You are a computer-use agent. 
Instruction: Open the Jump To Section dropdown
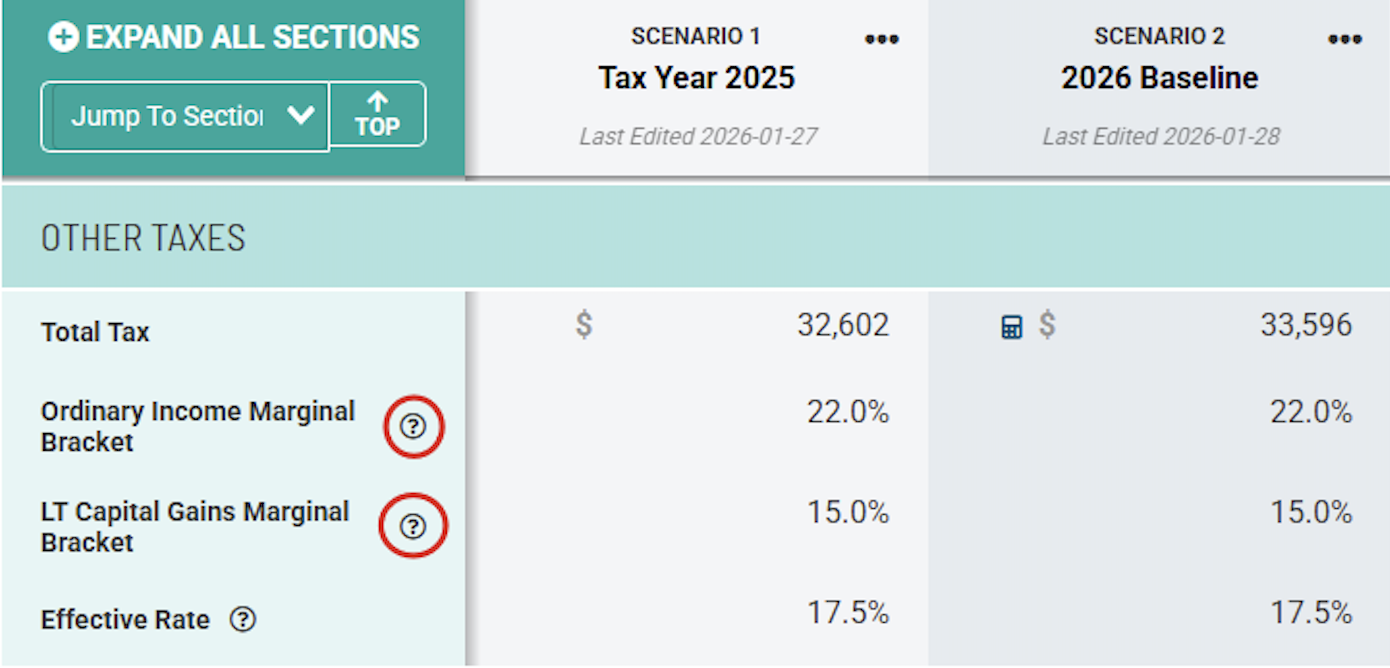(166, 117)
